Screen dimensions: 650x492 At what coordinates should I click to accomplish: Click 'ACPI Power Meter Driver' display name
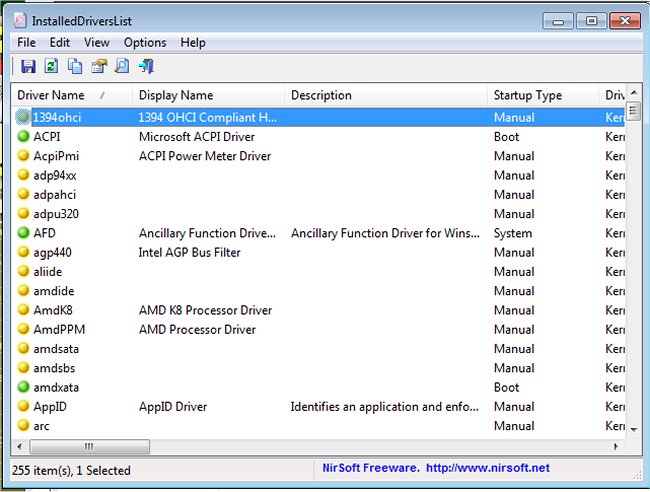coord(205,156)
